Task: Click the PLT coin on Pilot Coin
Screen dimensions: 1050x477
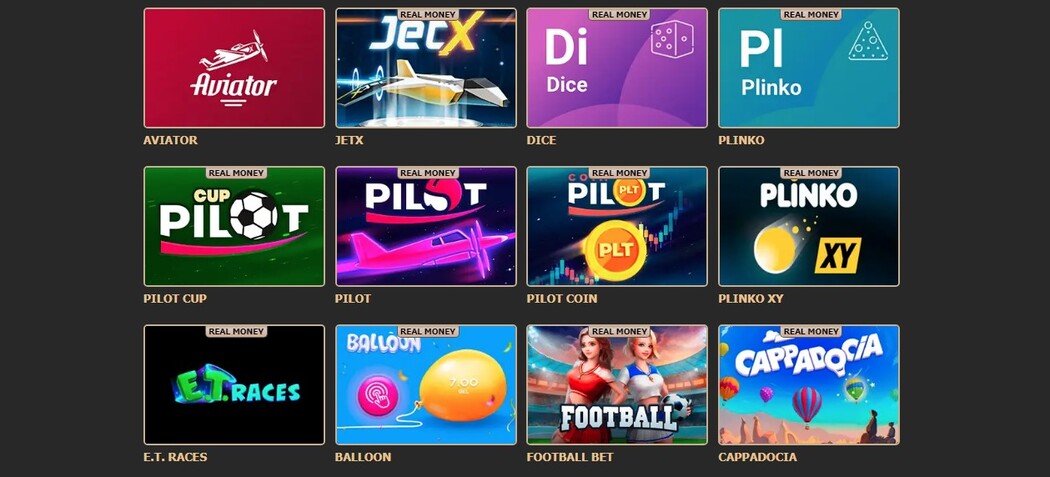Action: click(615, 250)
